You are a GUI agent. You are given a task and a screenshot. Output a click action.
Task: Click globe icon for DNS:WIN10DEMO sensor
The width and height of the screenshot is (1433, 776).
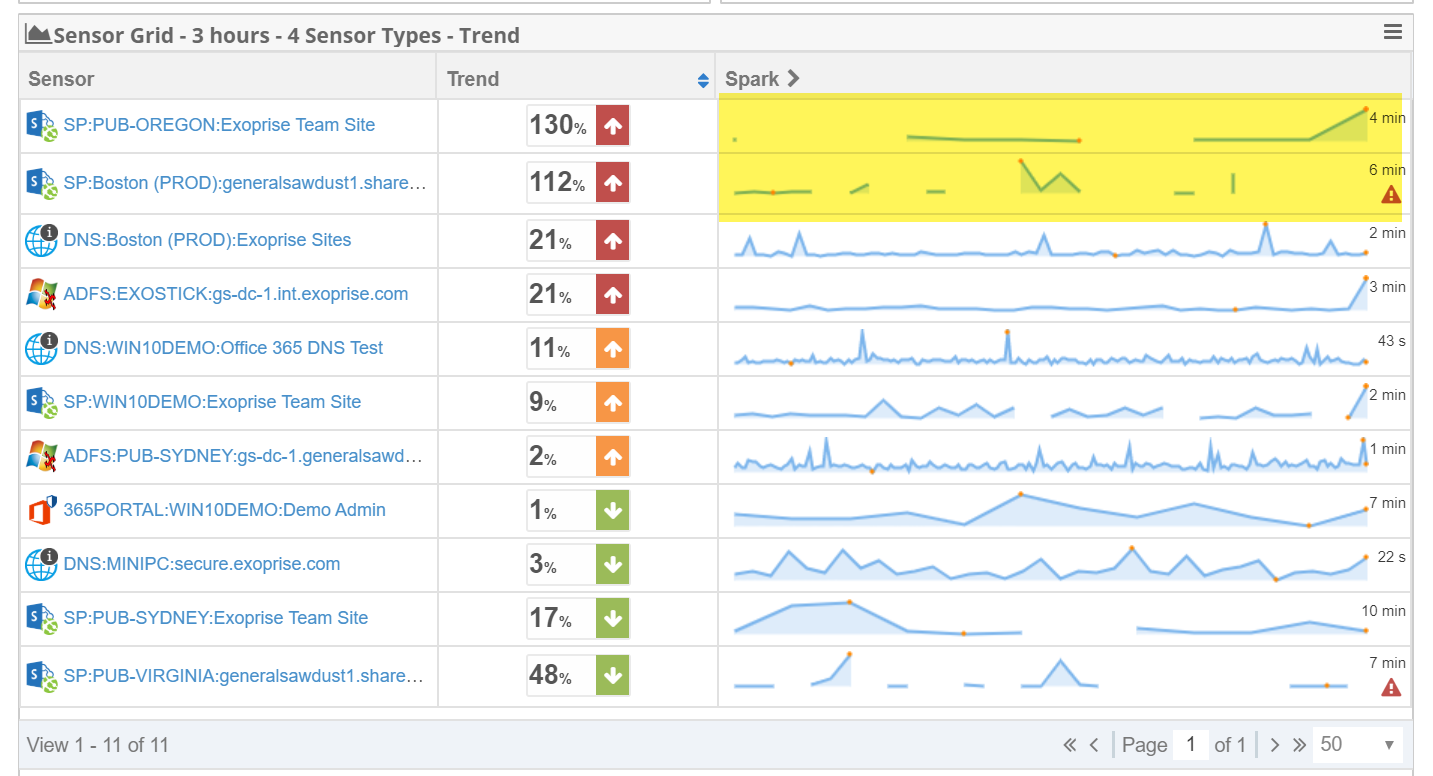(x=41, y=348)
